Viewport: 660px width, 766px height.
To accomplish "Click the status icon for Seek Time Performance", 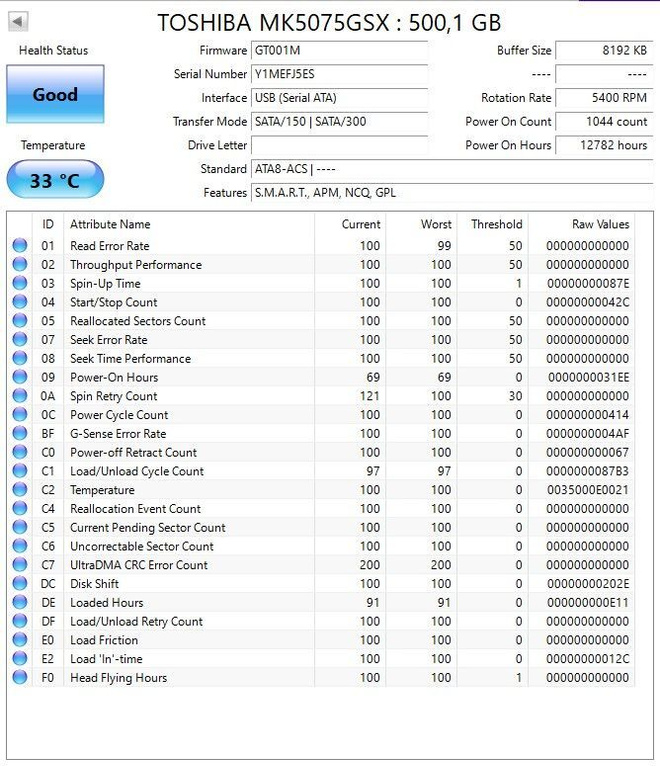I will click(x=20, y=358).
